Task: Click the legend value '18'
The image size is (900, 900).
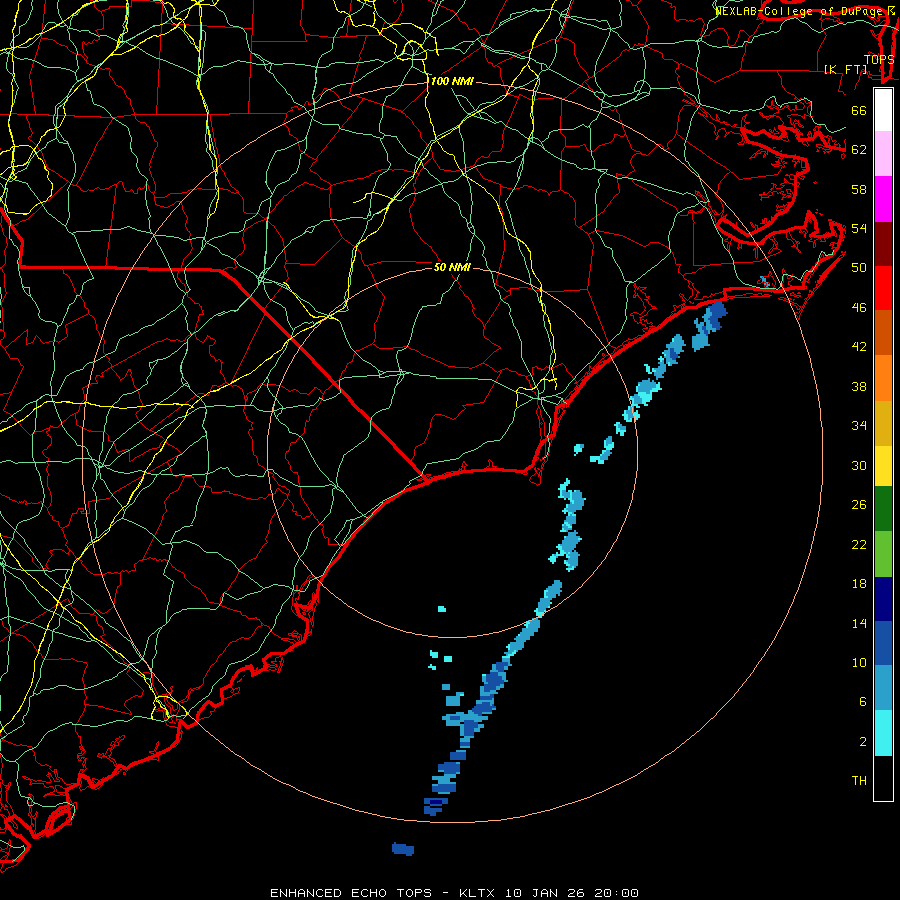Action: click(859, 584)
